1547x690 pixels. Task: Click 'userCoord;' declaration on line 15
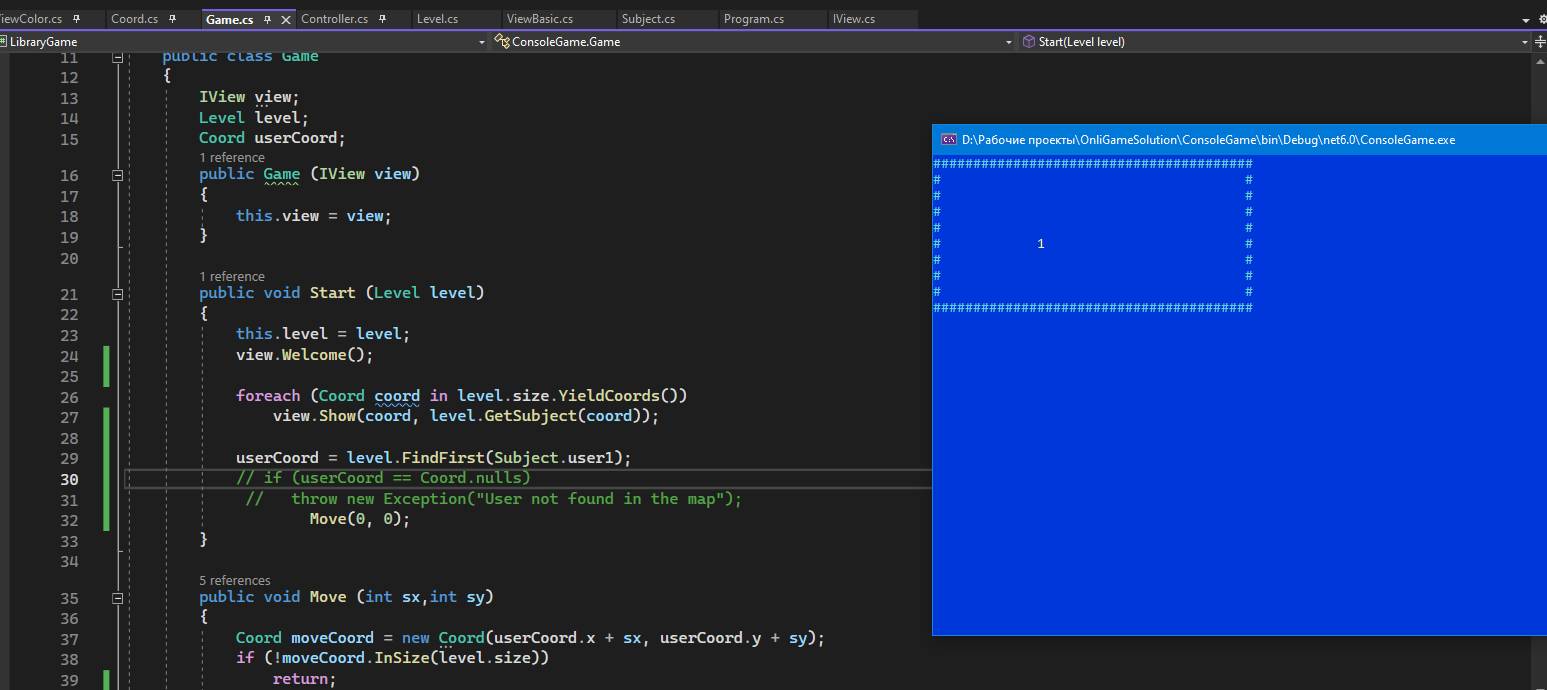tap(299, 138)
